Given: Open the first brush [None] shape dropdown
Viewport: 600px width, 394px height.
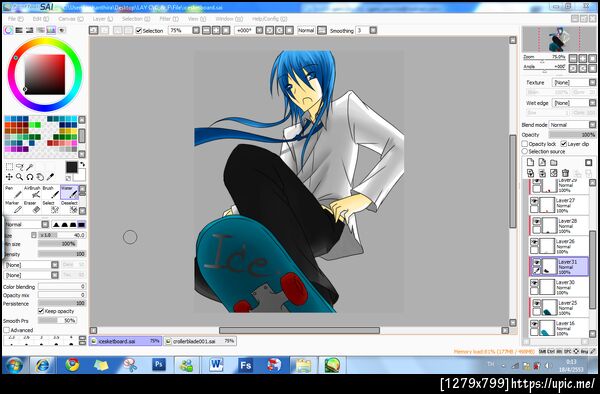Looking at the screenshot, I should pos(55,265).
